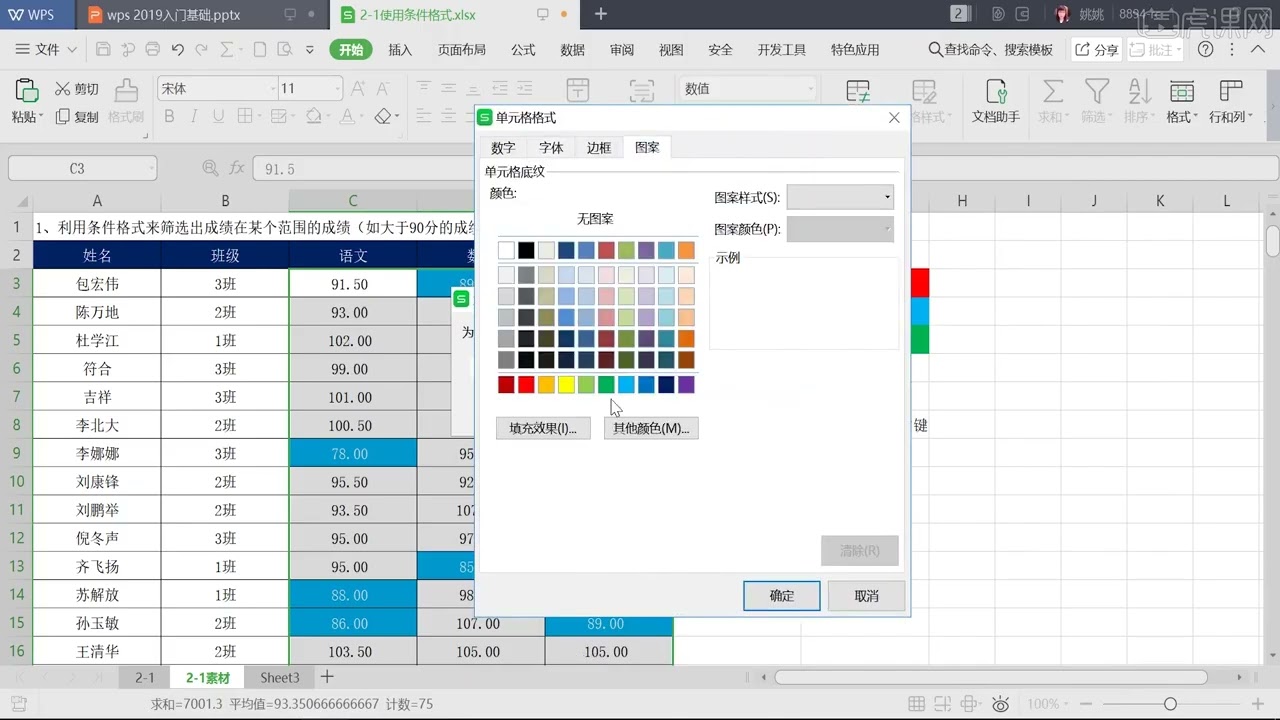Open the 插入 ribbon tab
The width and height of the screenshot is (1280, 720).
click(400, 49)
